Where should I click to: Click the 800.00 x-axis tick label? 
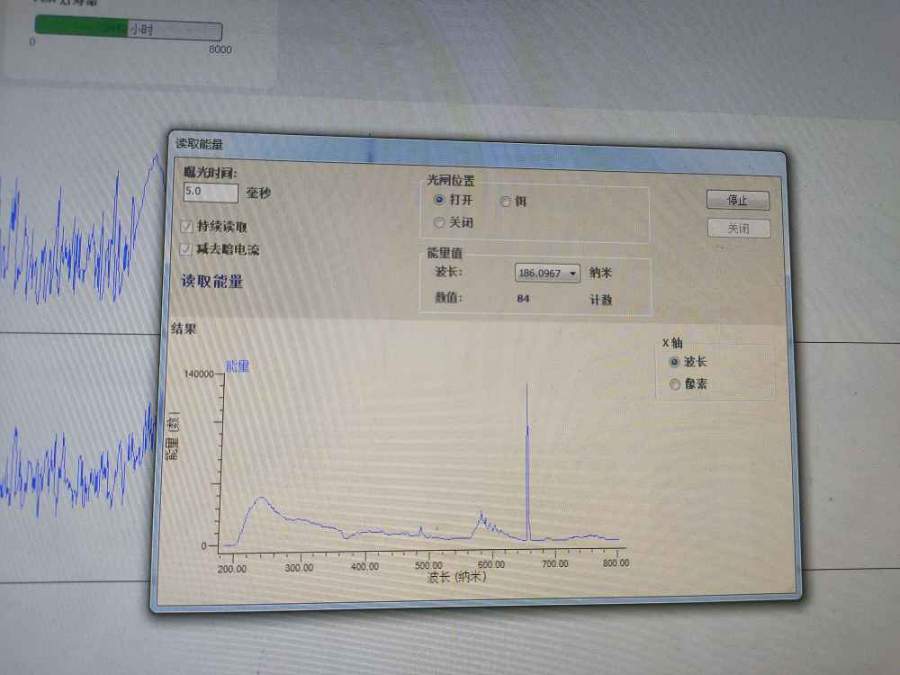(x=616, y=563)
